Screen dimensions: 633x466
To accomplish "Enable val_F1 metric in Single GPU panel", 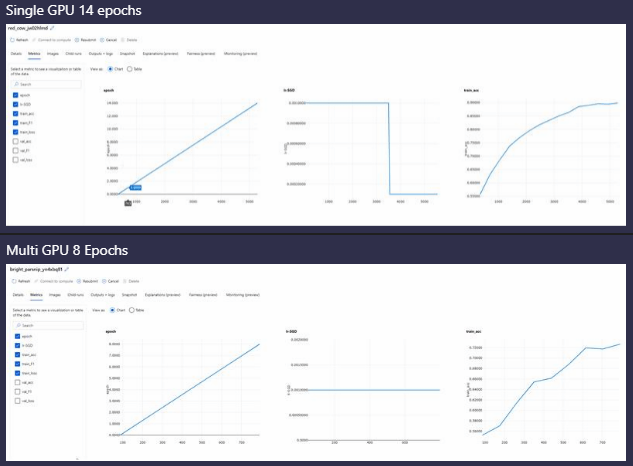I will 15,151.
